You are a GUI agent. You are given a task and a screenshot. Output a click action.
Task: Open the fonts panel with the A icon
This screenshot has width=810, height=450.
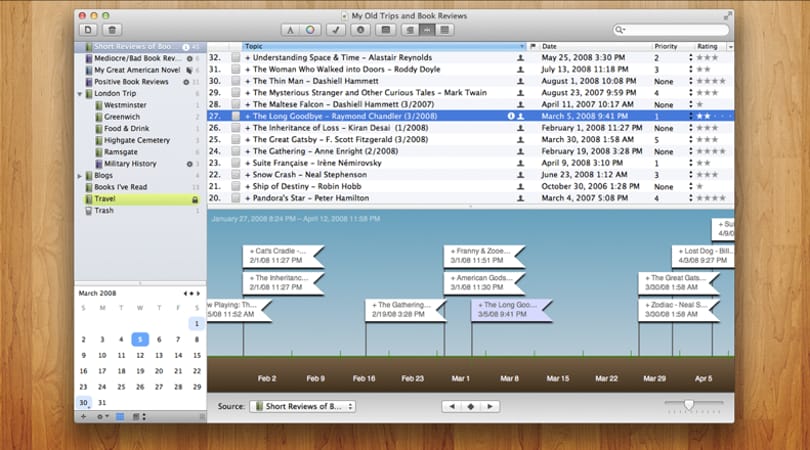[x=290, y=30]
